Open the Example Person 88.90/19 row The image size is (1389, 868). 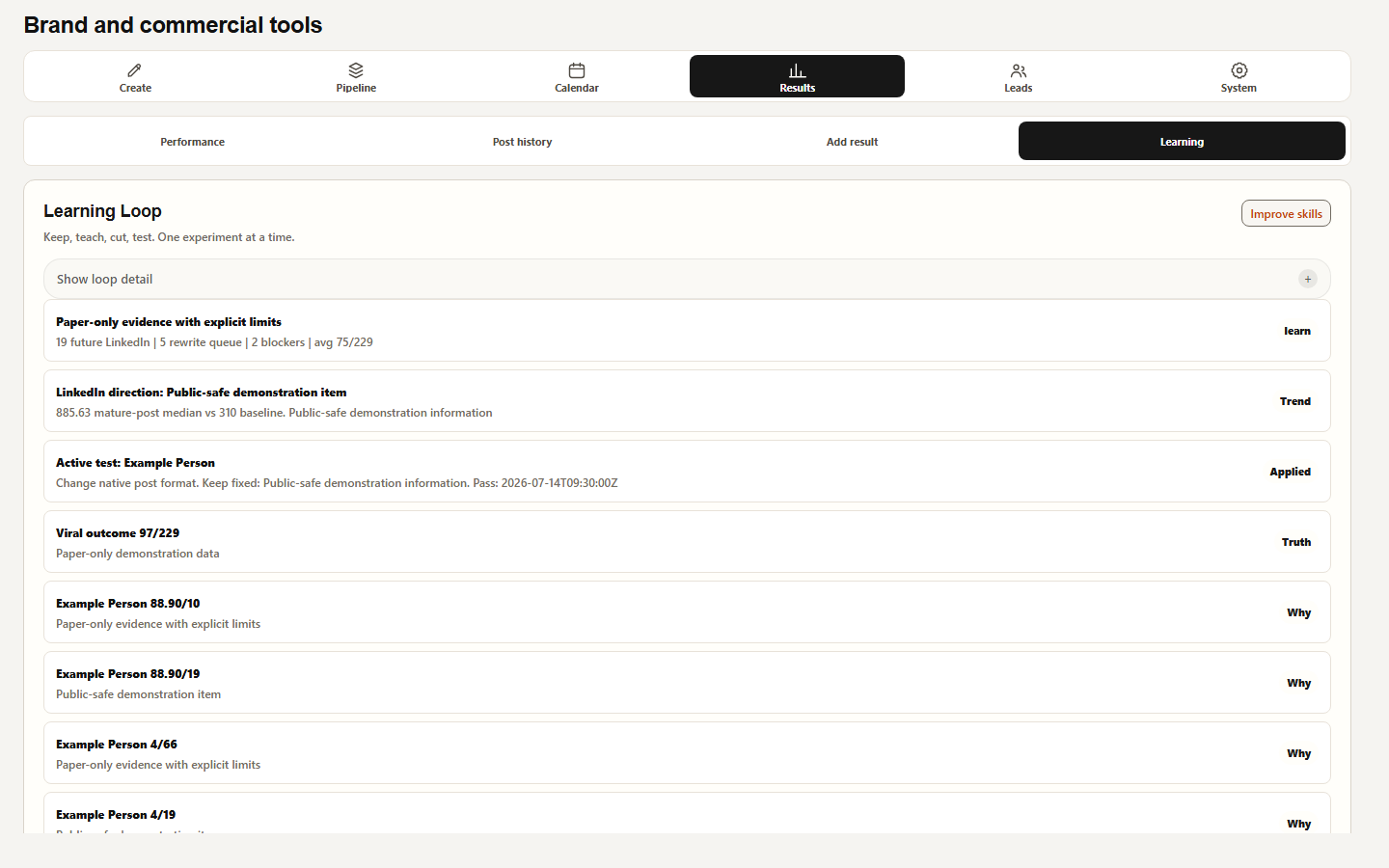[687, 683]
